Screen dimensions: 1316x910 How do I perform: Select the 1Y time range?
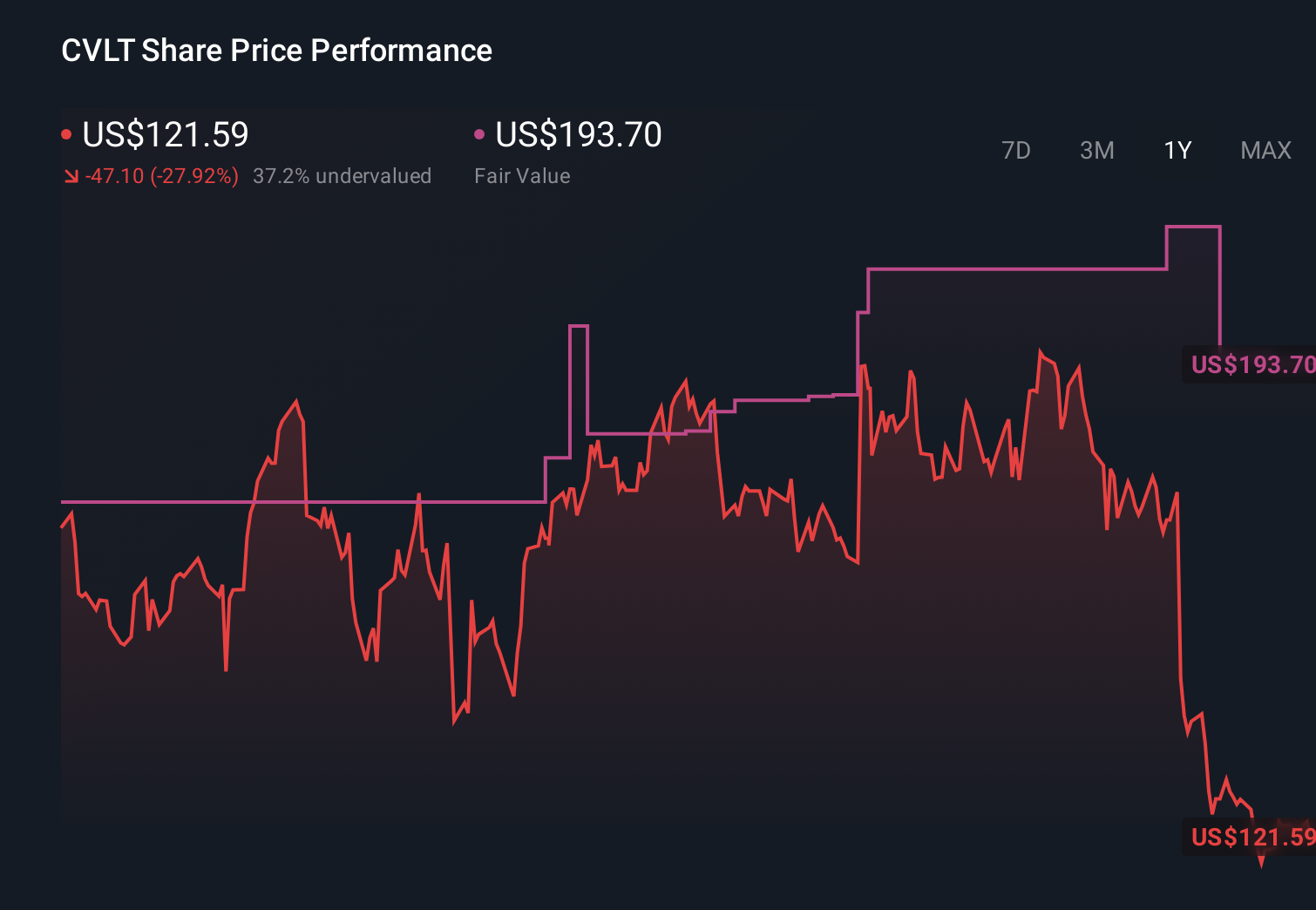1177,150
